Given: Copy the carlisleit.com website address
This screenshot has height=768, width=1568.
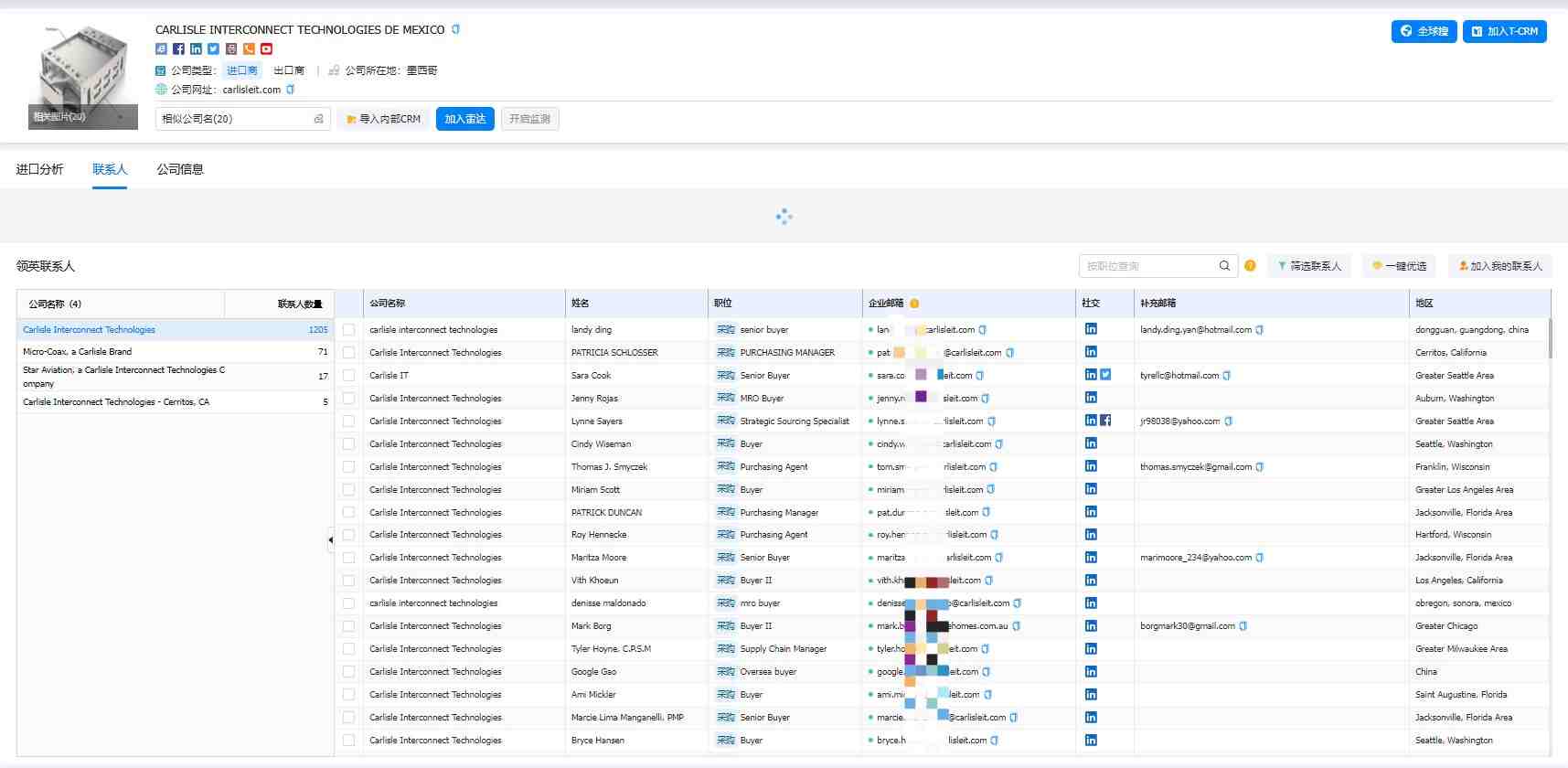Looking at the screenshot, I should pyautogui.click(x=290, y=90).
